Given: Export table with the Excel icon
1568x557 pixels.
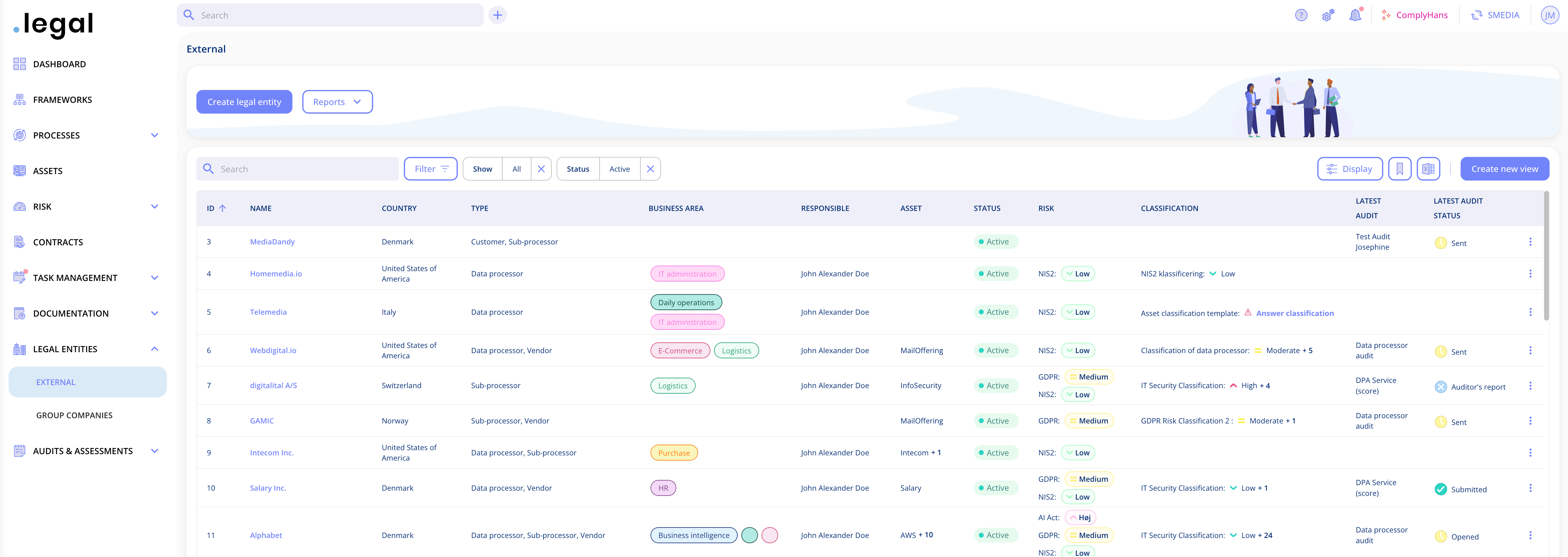Looking at the screenshot, I should click(x=1428, y=169).
